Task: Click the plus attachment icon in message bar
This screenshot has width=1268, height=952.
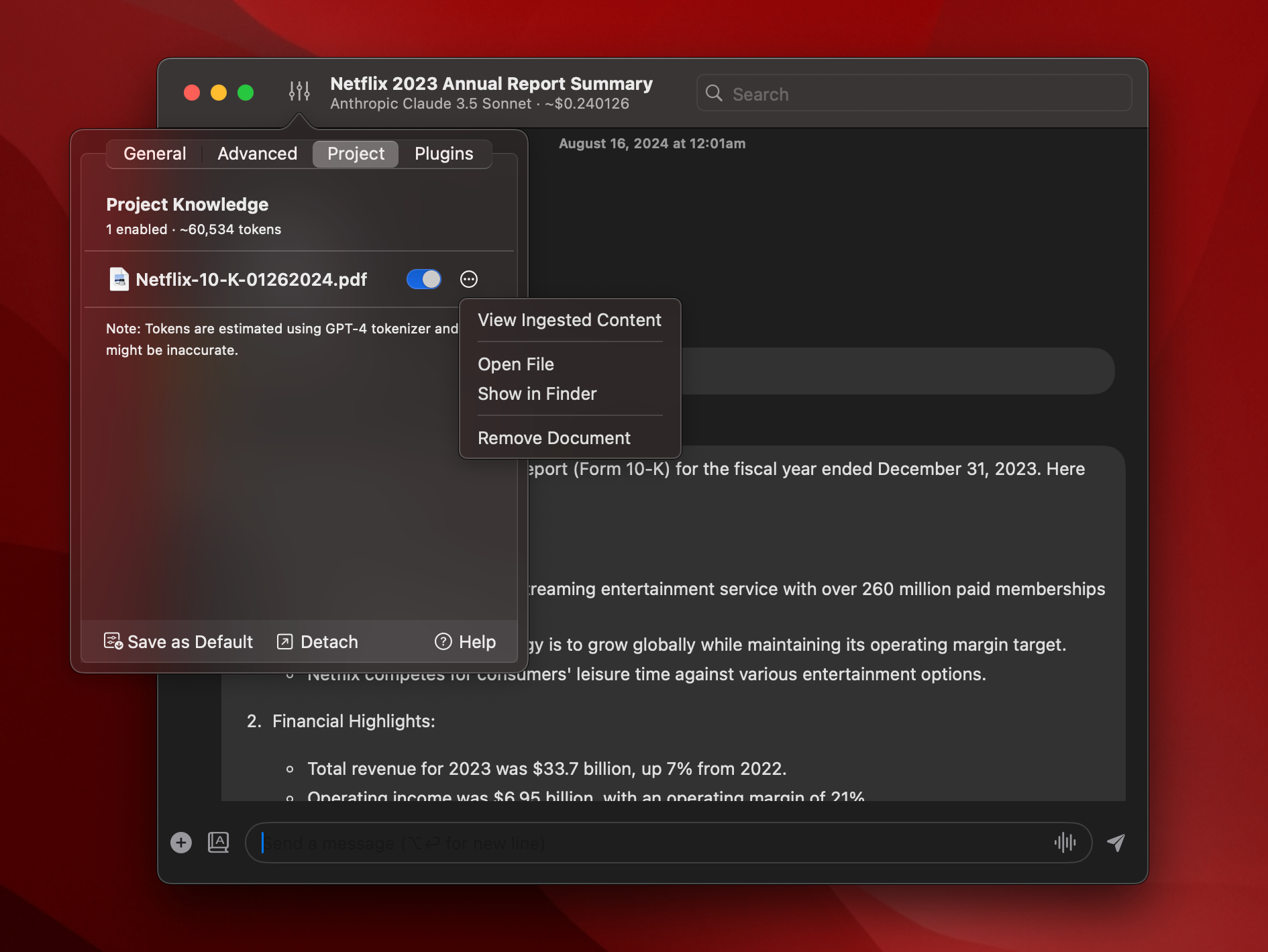Action: point(180,843)
